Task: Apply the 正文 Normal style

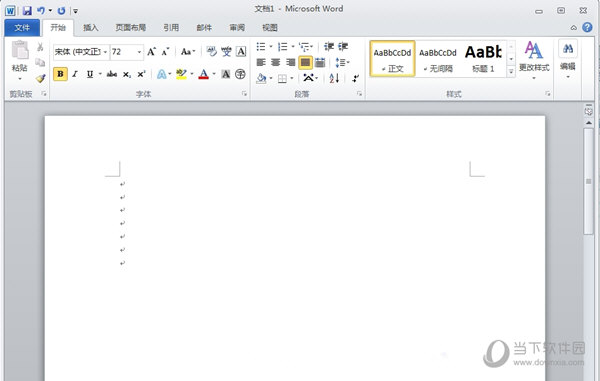Action: coord(393,59)
